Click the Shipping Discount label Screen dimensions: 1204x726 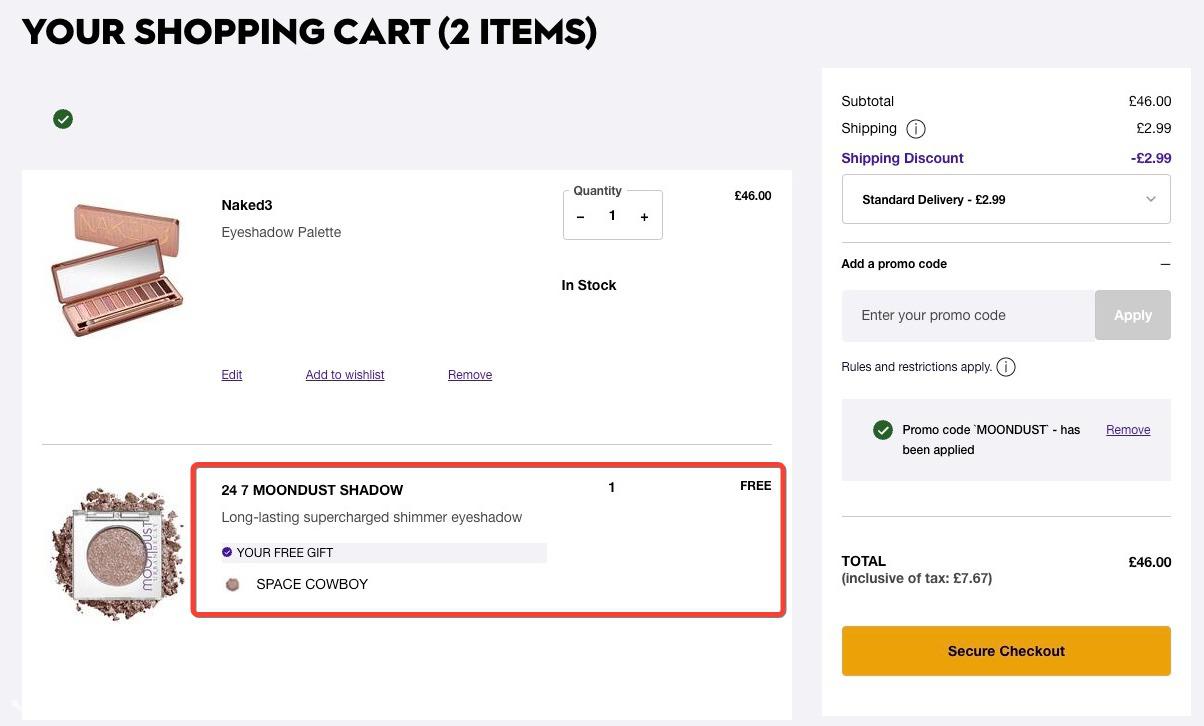[x=902, y=158]
